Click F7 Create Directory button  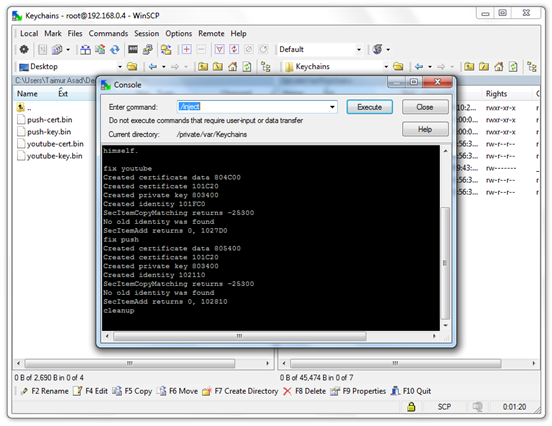pos(240,391)
